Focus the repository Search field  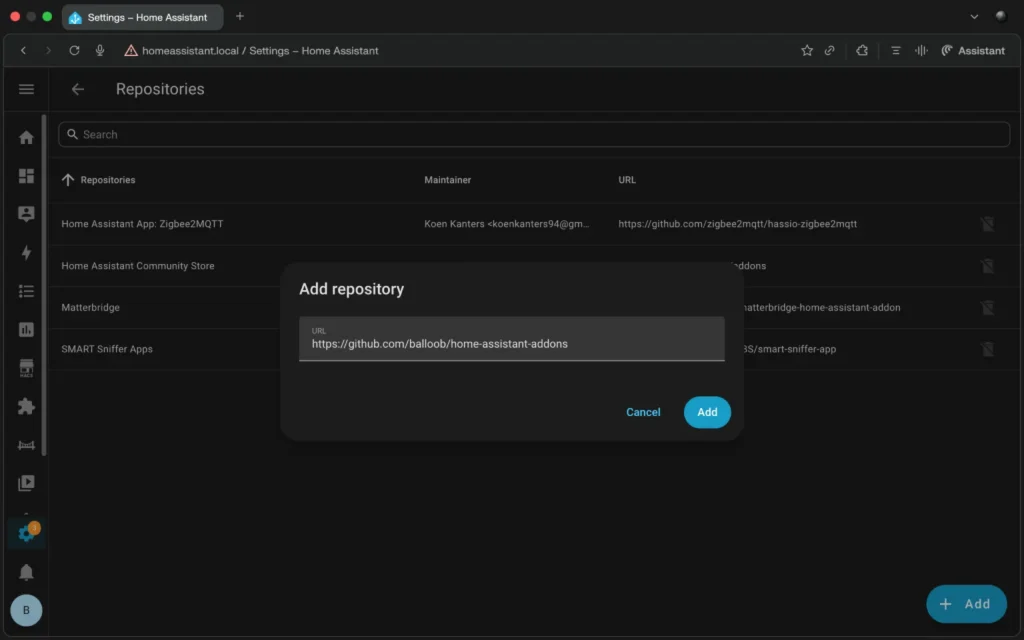[534, 135]
